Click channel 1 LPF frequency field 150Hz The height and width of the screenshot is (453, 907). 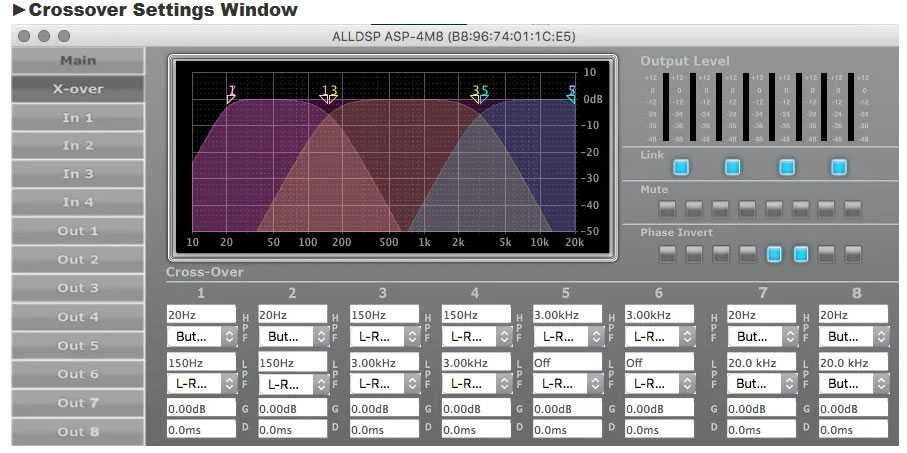pos(201,362)
